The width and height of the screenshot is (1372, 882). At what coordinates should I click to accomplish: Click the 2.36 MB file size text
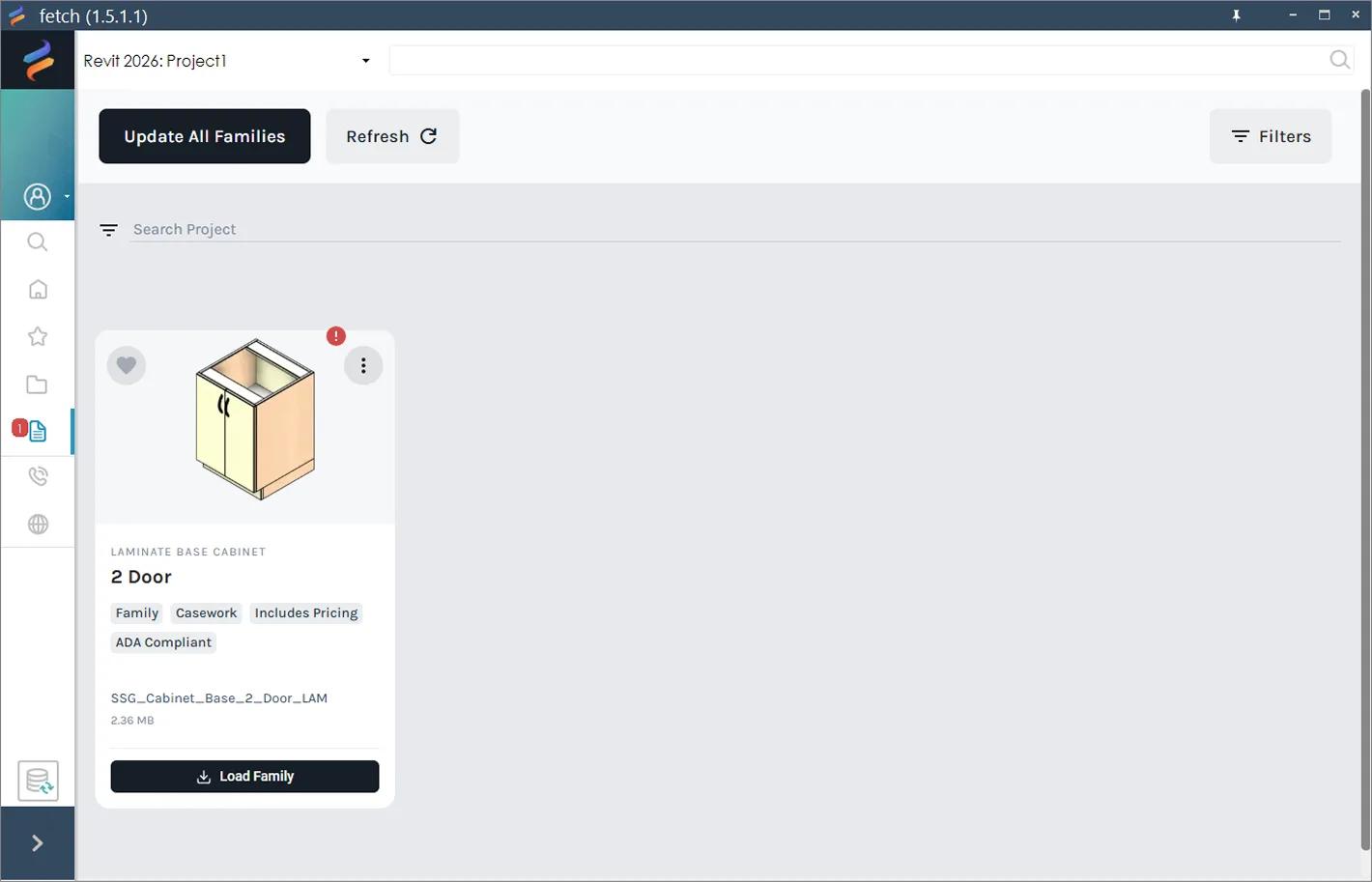click(x=132, y=721)
